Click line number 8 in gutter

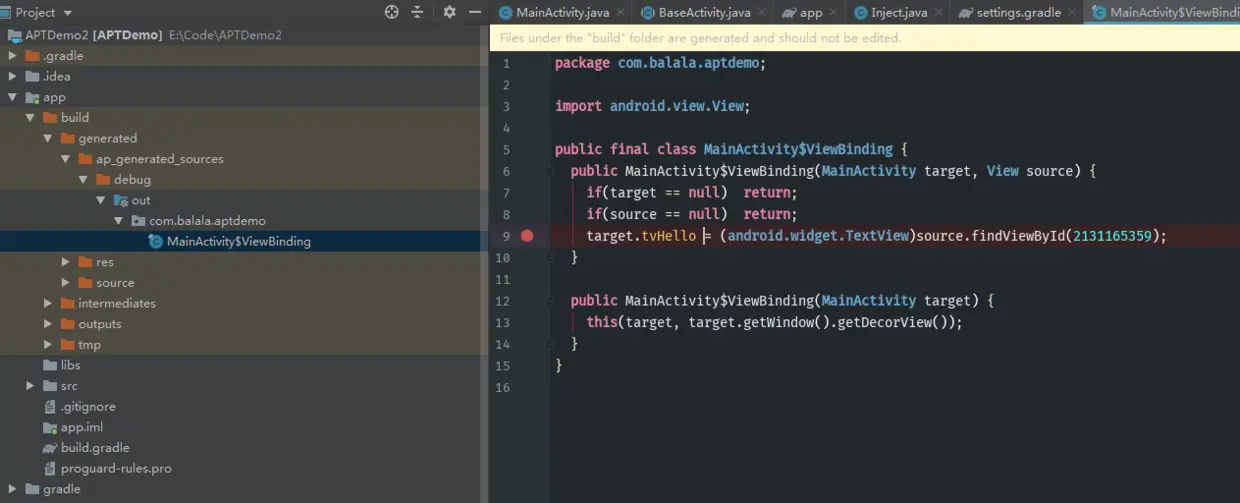tap(506, 214)
